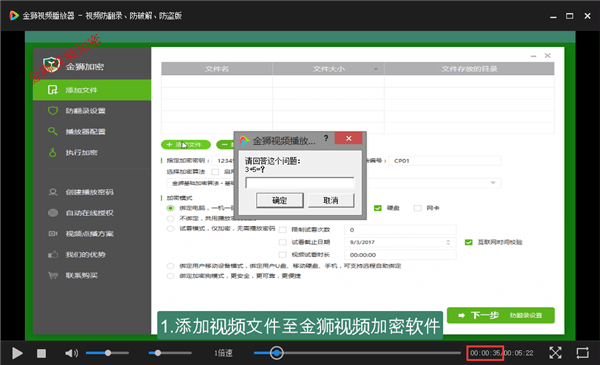The height and width of the screenshot is (365, 600).
Task: Click the green minus remove button
Action: [x=225, y=145]
